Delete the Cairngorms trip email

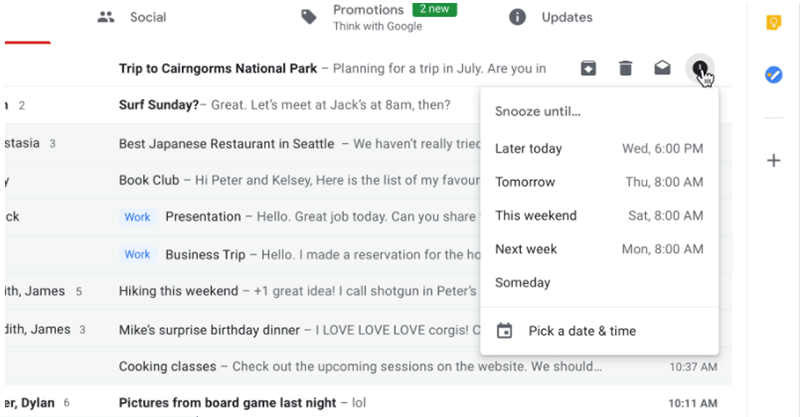click(x=625, y=68)
